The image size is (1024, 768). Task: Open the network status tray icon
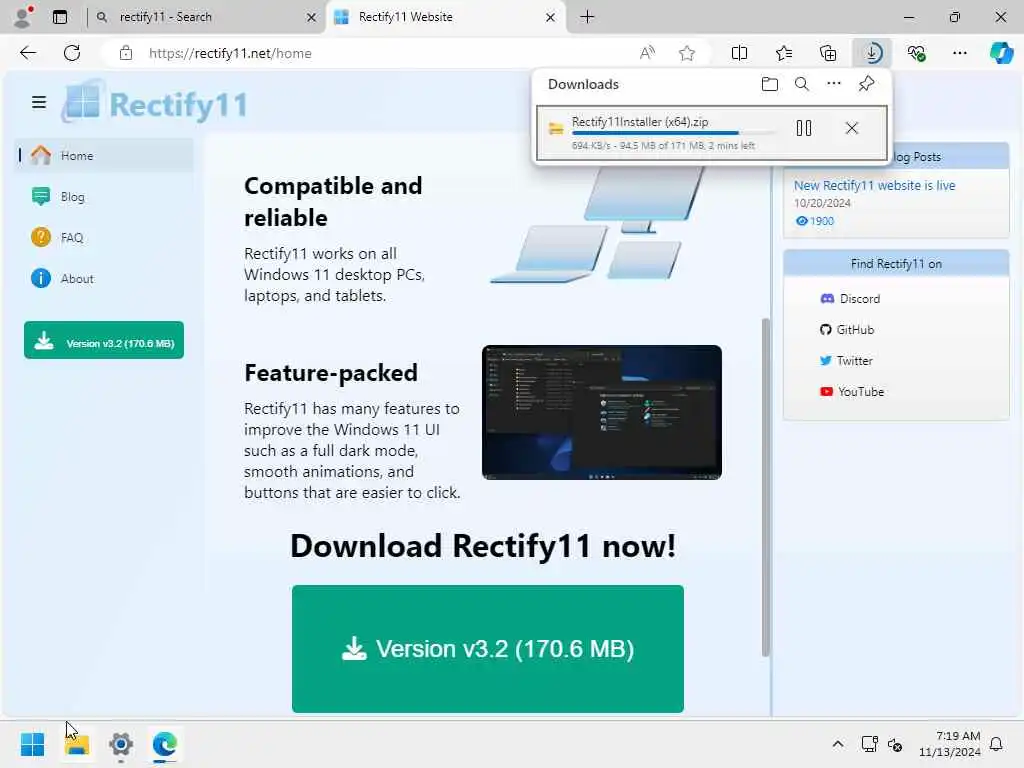869,744
